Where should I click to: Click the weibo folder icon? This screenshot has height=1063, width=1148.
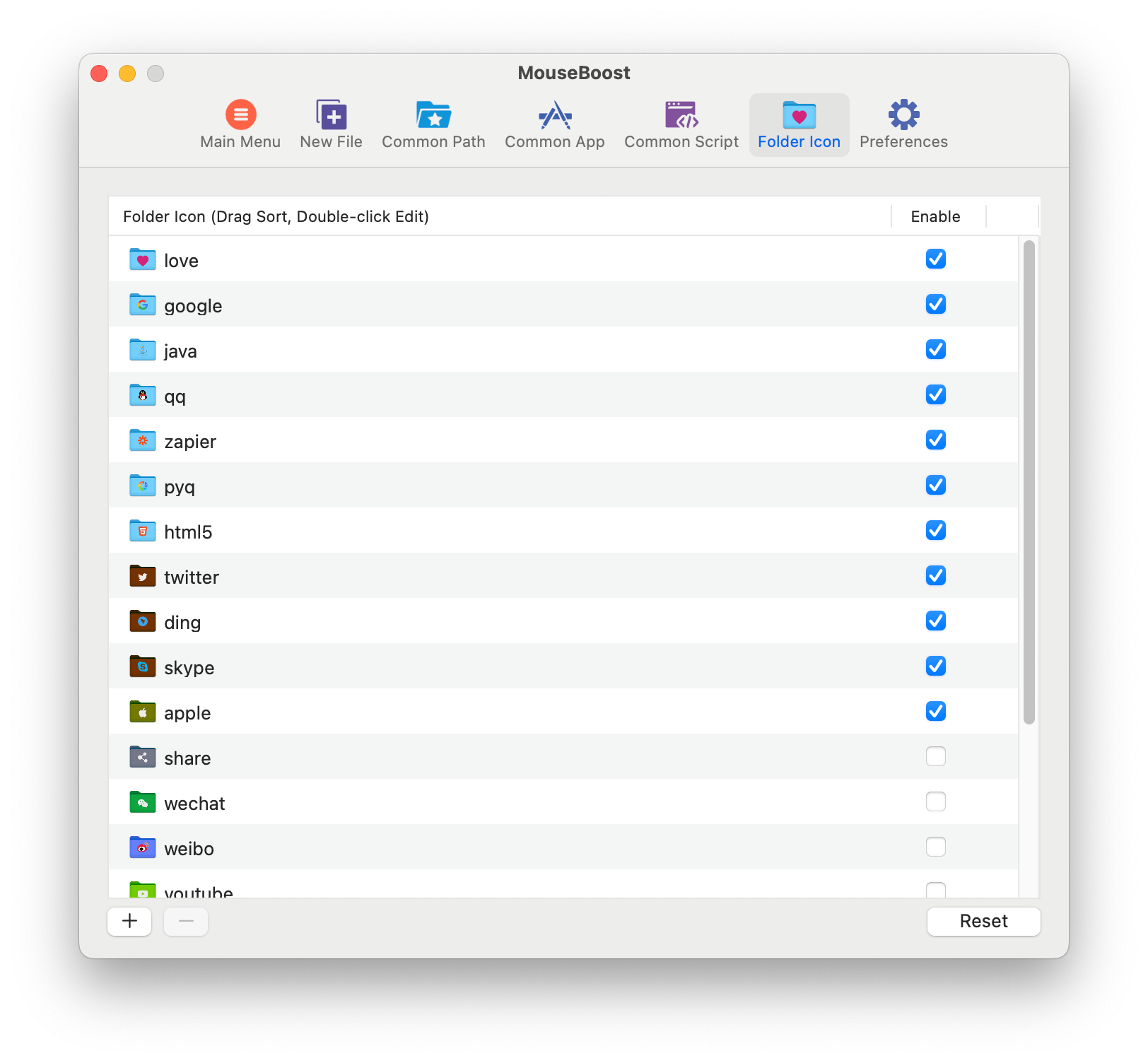tap(143, 847)
